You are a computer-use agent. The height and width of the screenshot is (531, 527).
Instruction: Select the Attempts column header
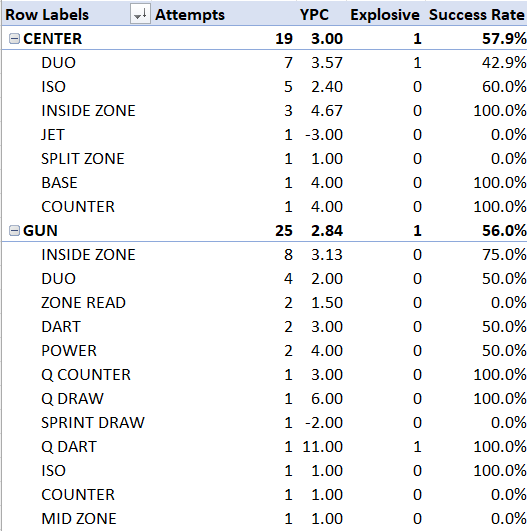tap(190, 15)
